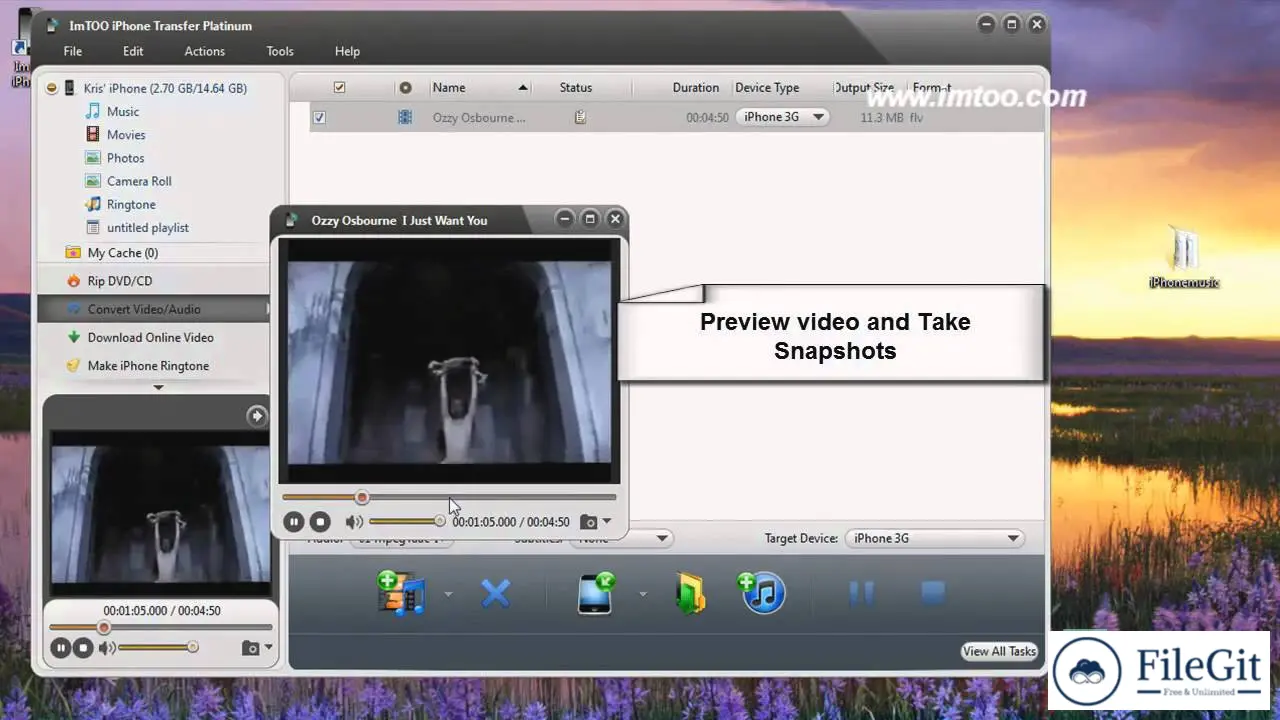Click the sidebar preview volume slider handle
1280x720 pixels.
(192, 647)
